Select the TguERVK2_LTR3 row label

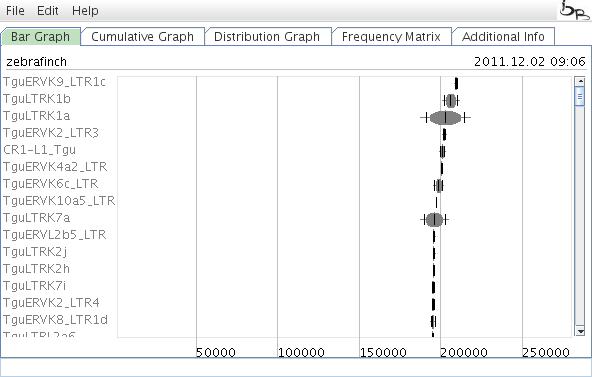(x=51, y=133)
